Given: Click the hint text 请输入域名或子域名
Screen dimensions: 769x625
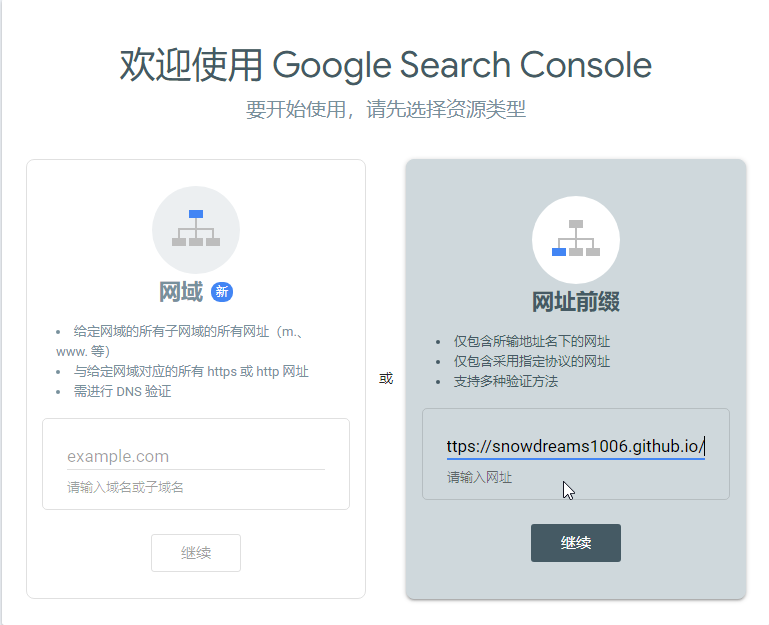Looking at the screenshot, I should 125,488.
